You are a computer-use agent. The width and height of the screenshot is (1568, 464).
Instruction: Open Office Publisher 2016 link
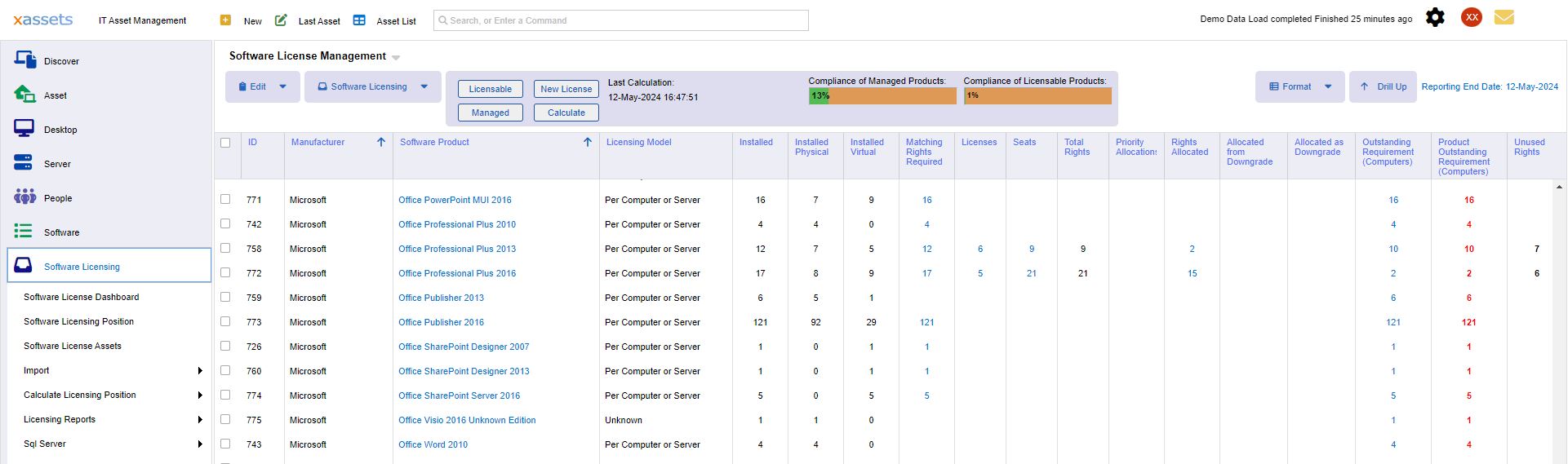[442, 322]
